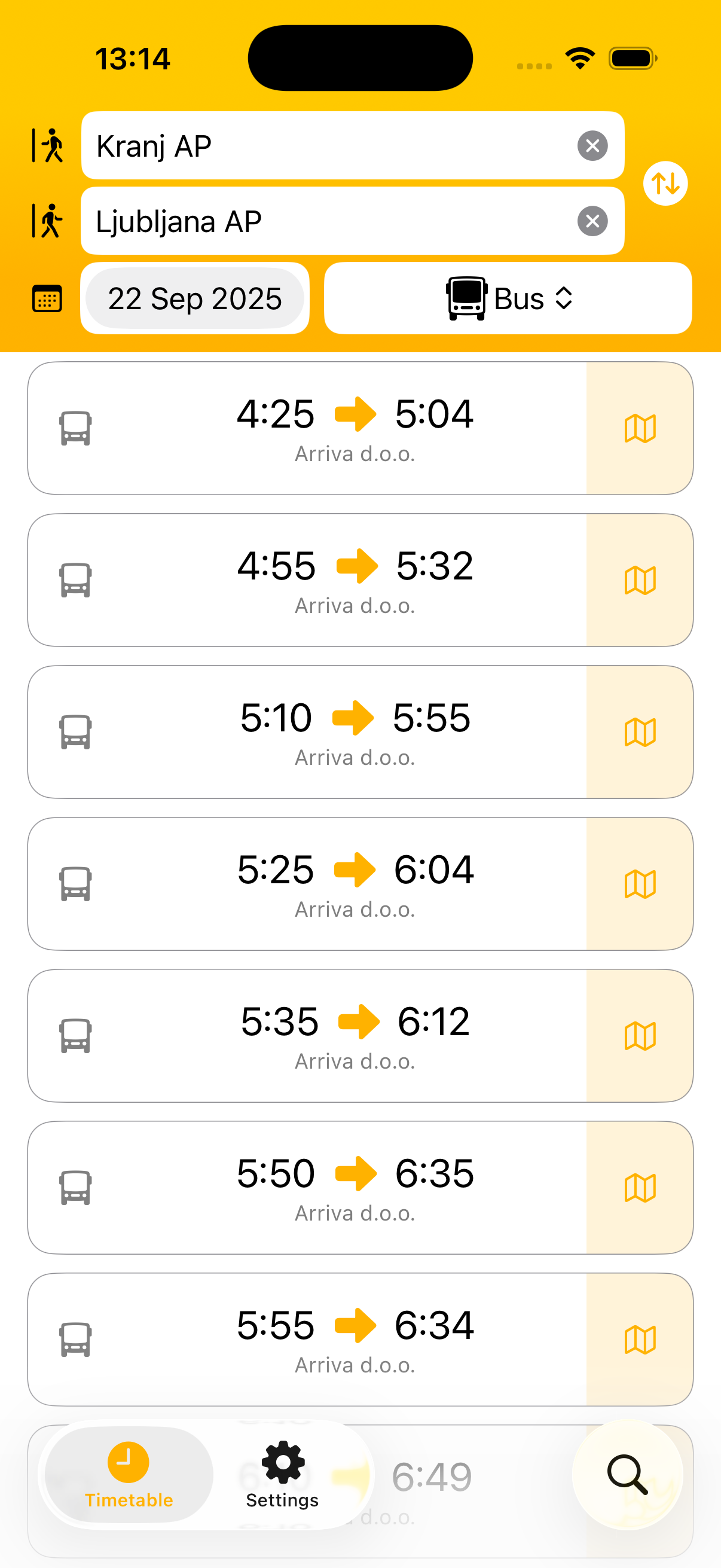Clear the Ljubljana AP destination field
The height and width of the screenshot is (1568, 721).
pyautogui.click(x=592, y=221)
